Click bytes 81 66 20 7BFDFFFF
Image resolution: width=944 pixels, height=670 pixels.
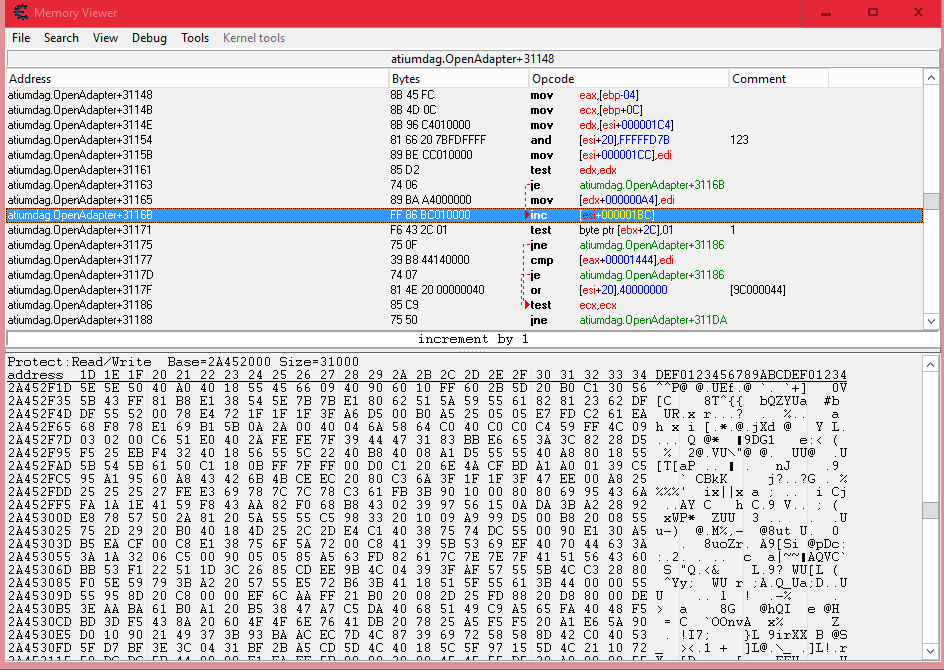[438, 140]
